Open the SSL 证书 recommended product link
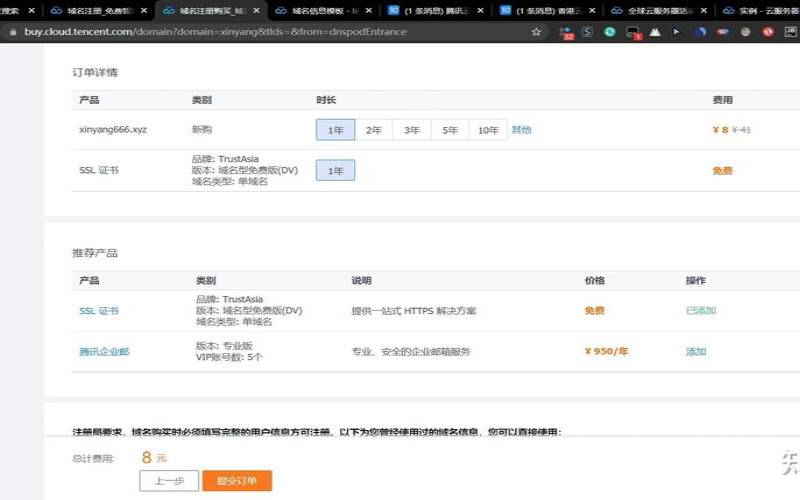The image size is (800, 500). coord(99,311)
